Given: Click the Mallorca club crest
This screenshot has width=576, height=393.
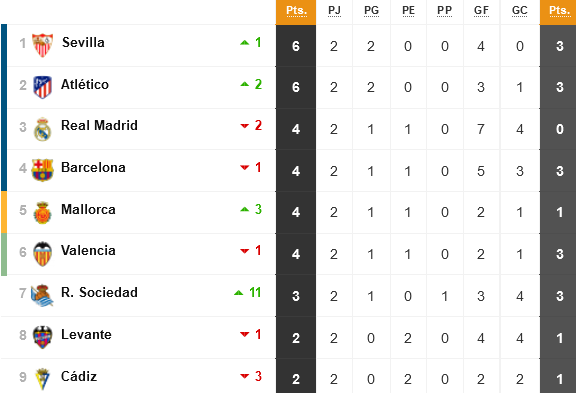Looking at the screenshot, I should 42,212.
